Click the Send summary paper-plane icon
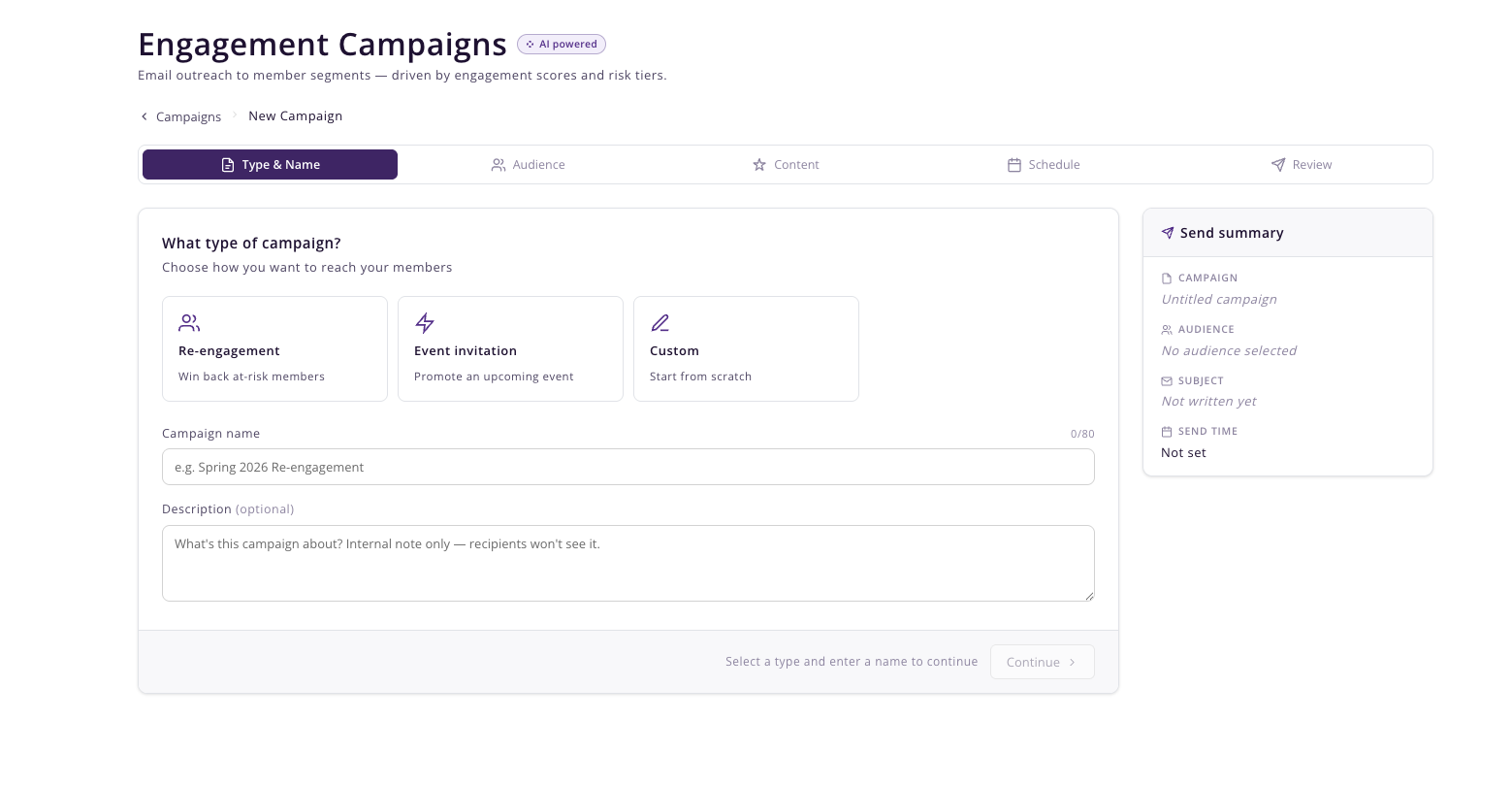Image resolution: width=1512 pixels, height=786 pixels. point(1168,233)
